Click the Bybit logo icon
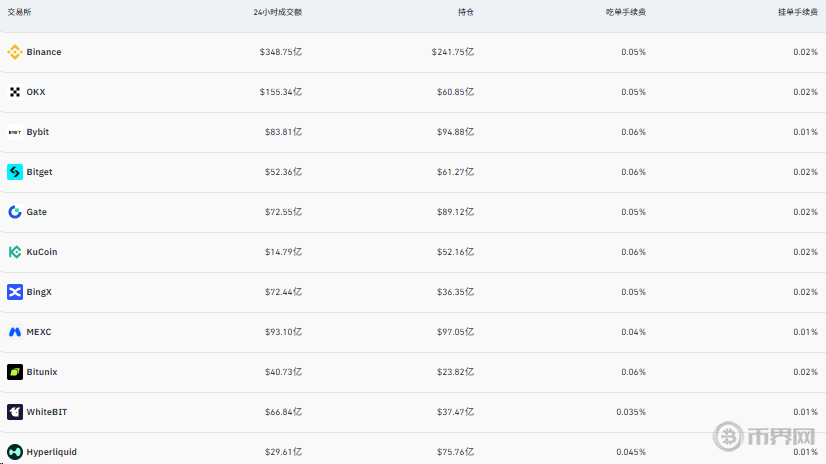The width and height of the screenshot is (826, 464). tap(15, 132)
